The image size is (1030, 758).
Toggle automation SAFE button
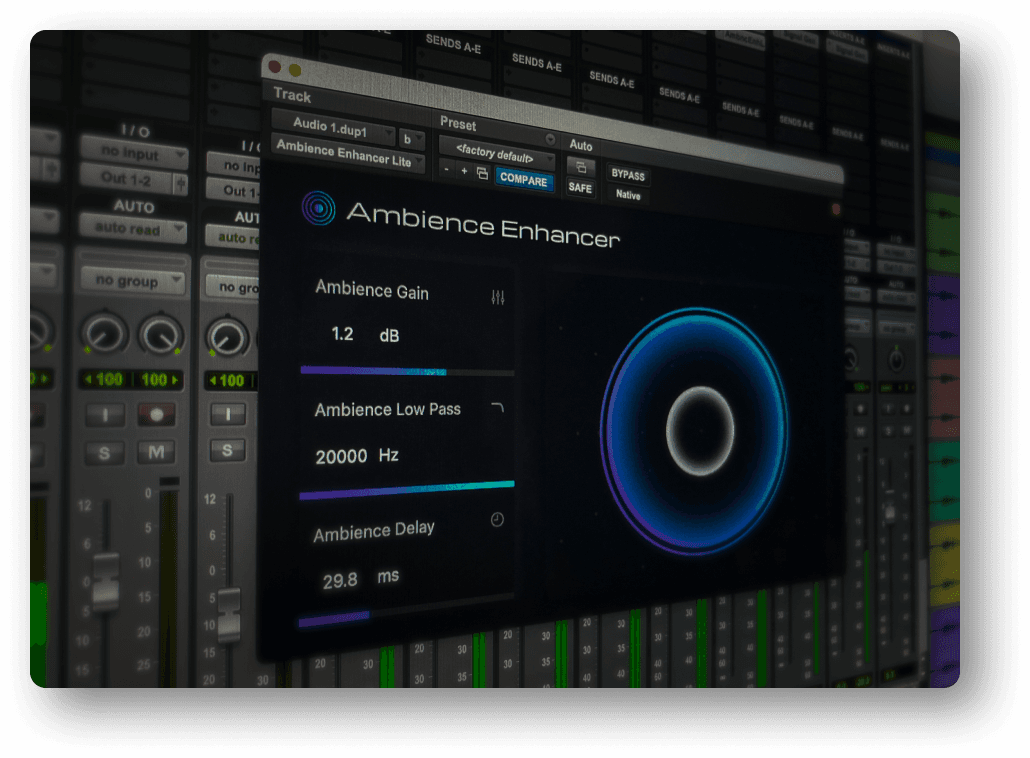580,188
